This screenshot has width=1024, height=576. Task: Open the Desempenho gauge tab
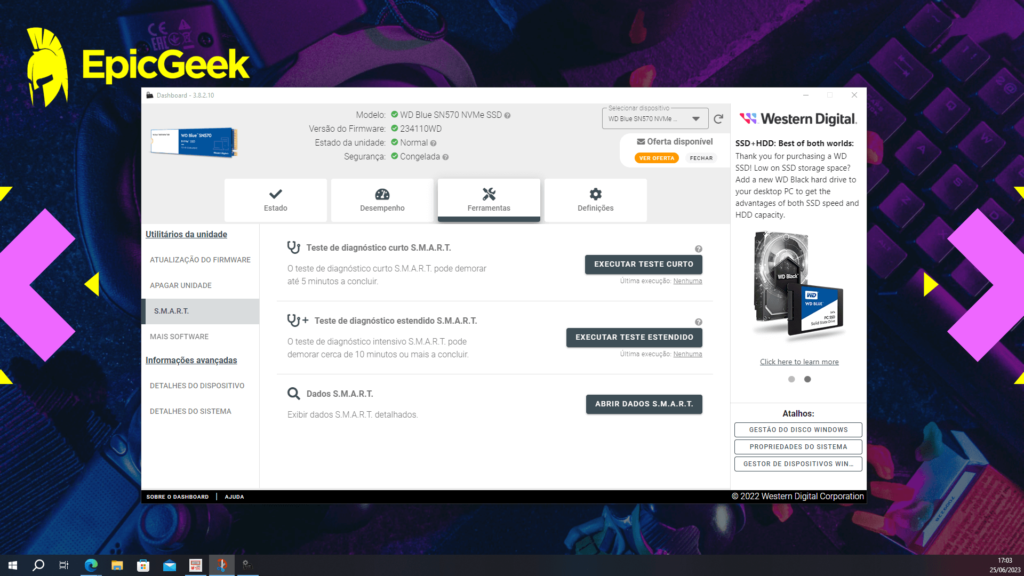(x=382, y=200)
